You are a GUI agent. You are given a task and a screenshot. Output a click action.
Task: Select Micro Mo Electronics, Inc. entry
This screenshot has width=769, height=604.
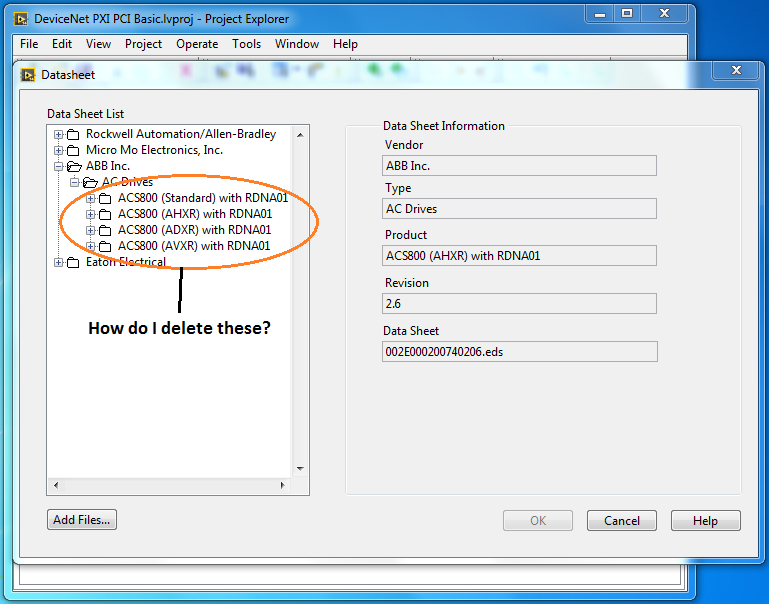pos(154,150)
